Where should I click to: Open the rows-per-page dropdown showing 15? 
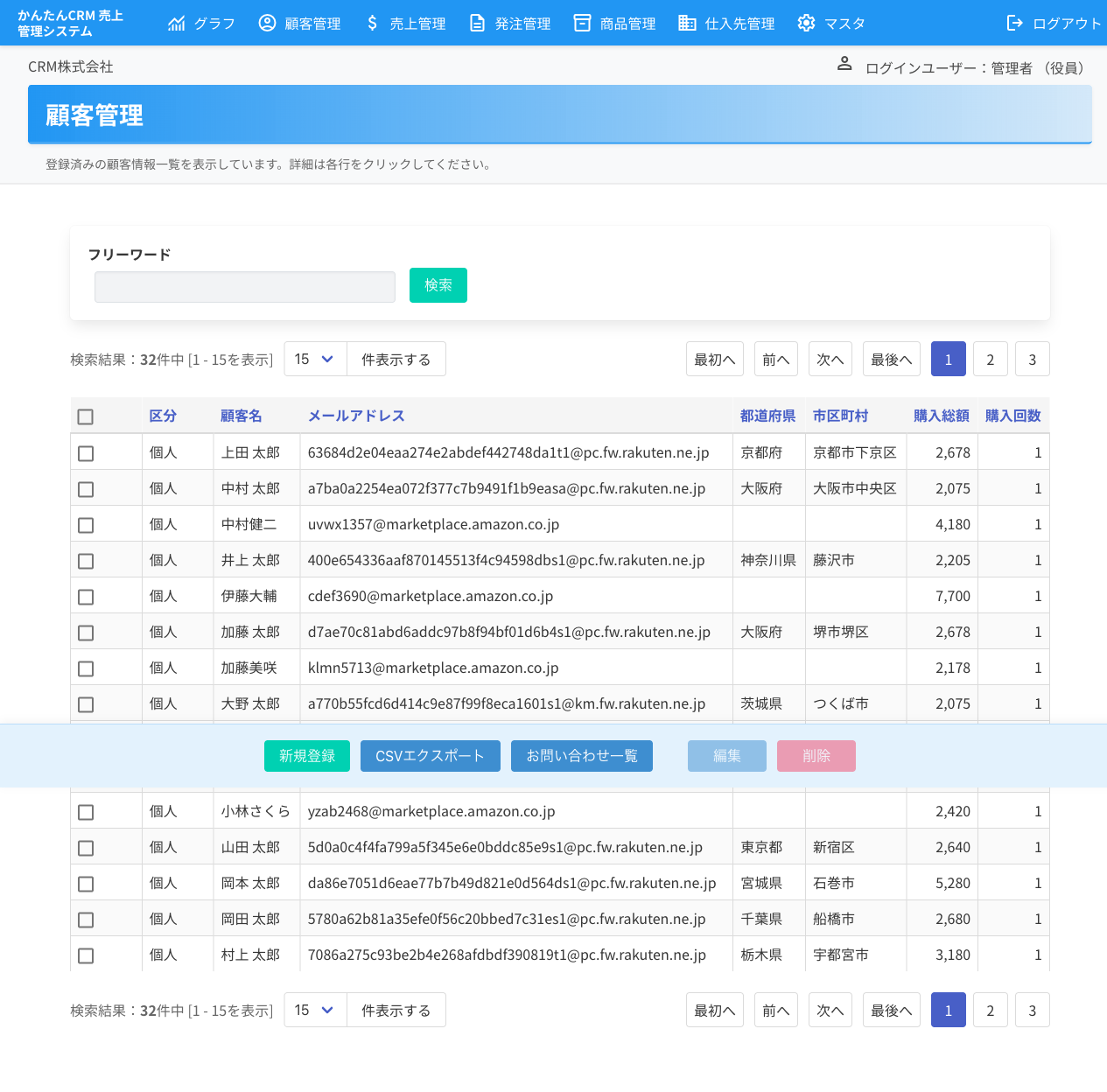click(x=314, y=358)
